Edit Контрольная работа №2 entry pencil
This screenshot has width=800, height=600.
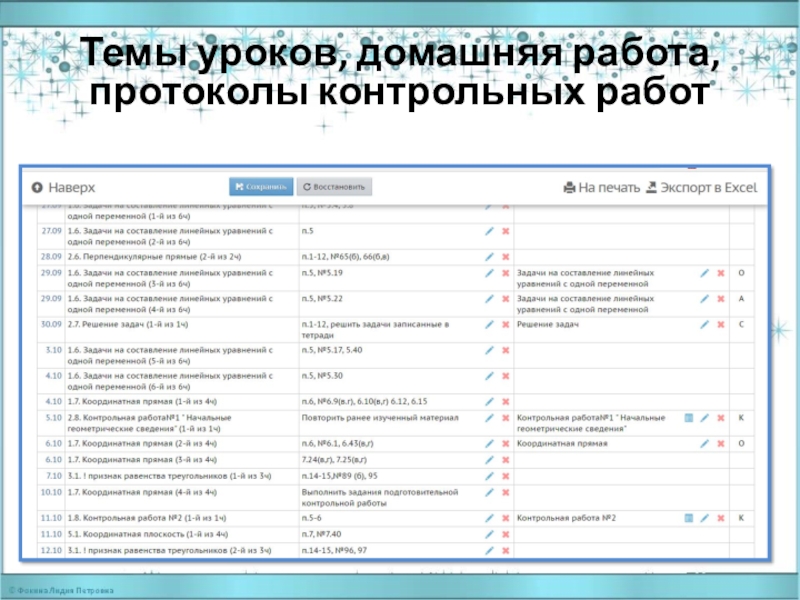pos(704,518)
